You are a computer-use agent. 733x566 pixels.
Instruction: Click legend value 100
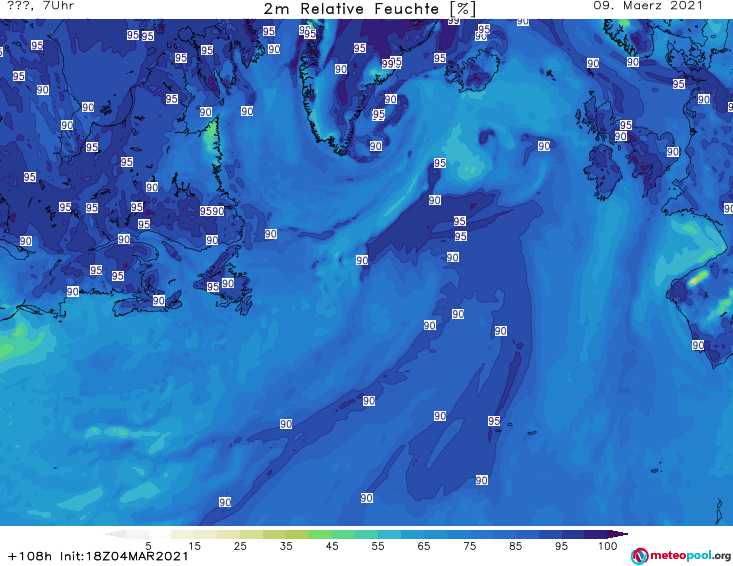coord(608,546)
